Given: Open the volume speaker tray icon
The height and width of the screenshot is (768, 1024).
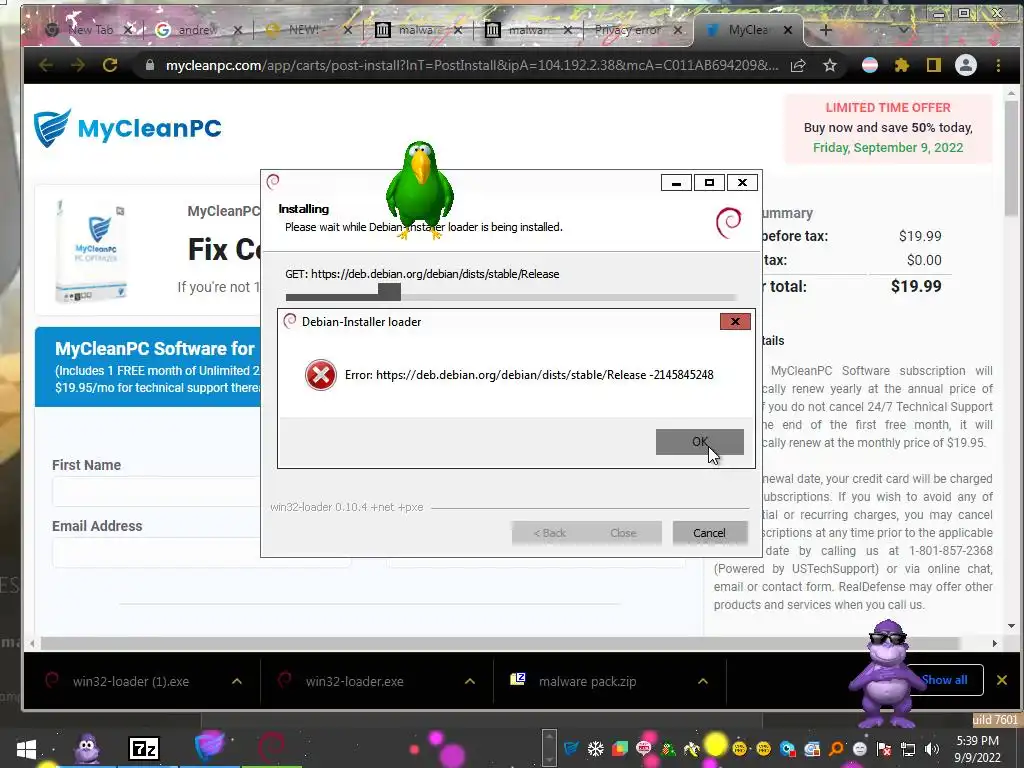Looking at the screenshot, I should (x=933, y=748).
